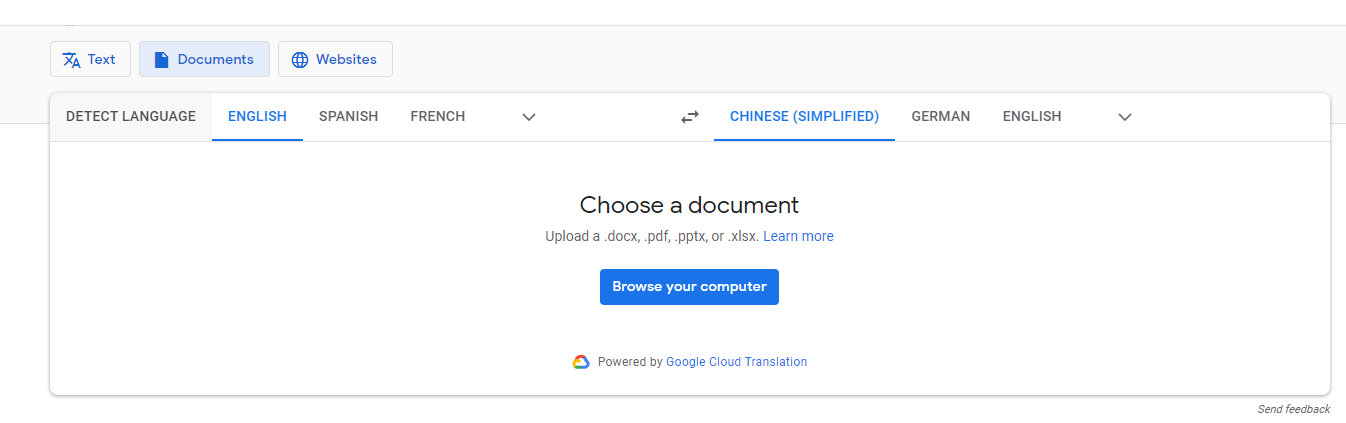
Task: Select Detect Language as source
Action: pyautogui.click(x=131, y=116)
